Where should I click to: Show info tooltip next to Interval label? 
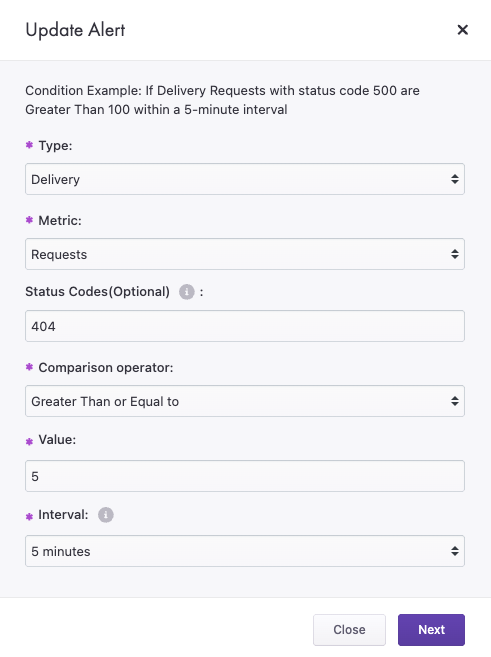click(x=106, y=515)
